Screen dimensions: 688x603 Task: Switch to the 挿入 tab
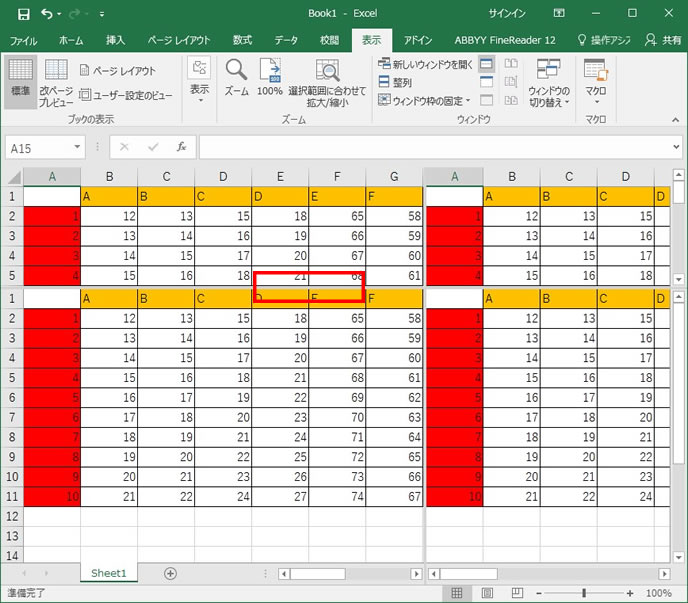coord(115,40)
